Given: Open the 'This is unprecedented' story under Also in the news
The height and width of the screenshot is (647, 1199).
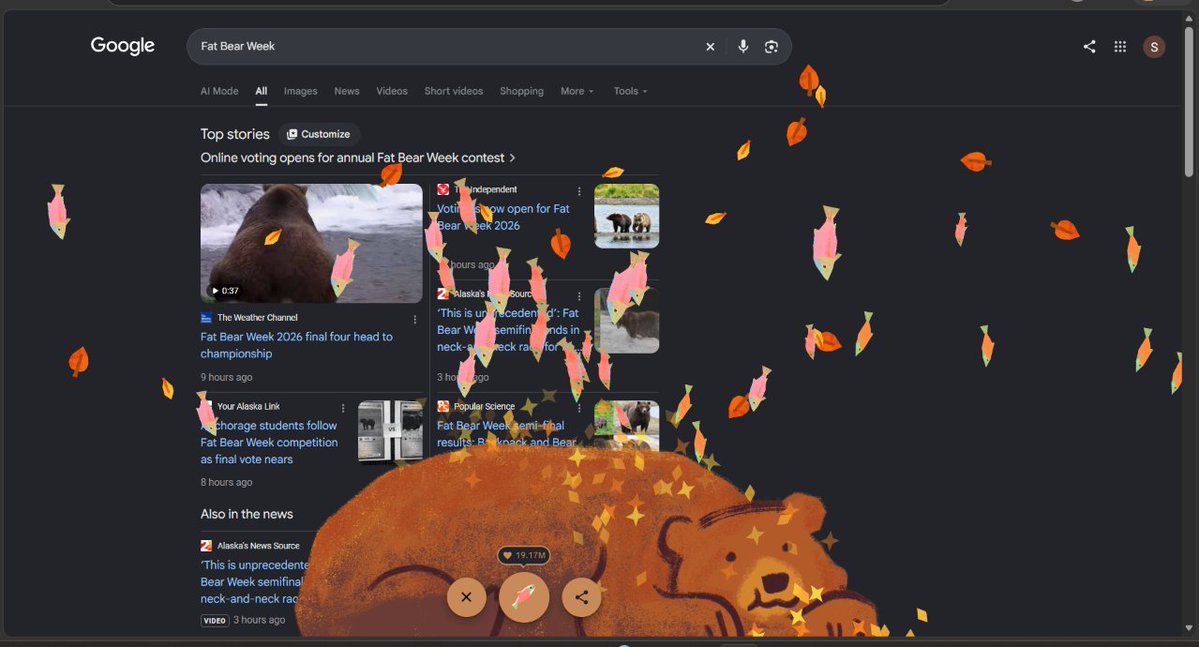Looking at the screenshot, I should [255, 581].
